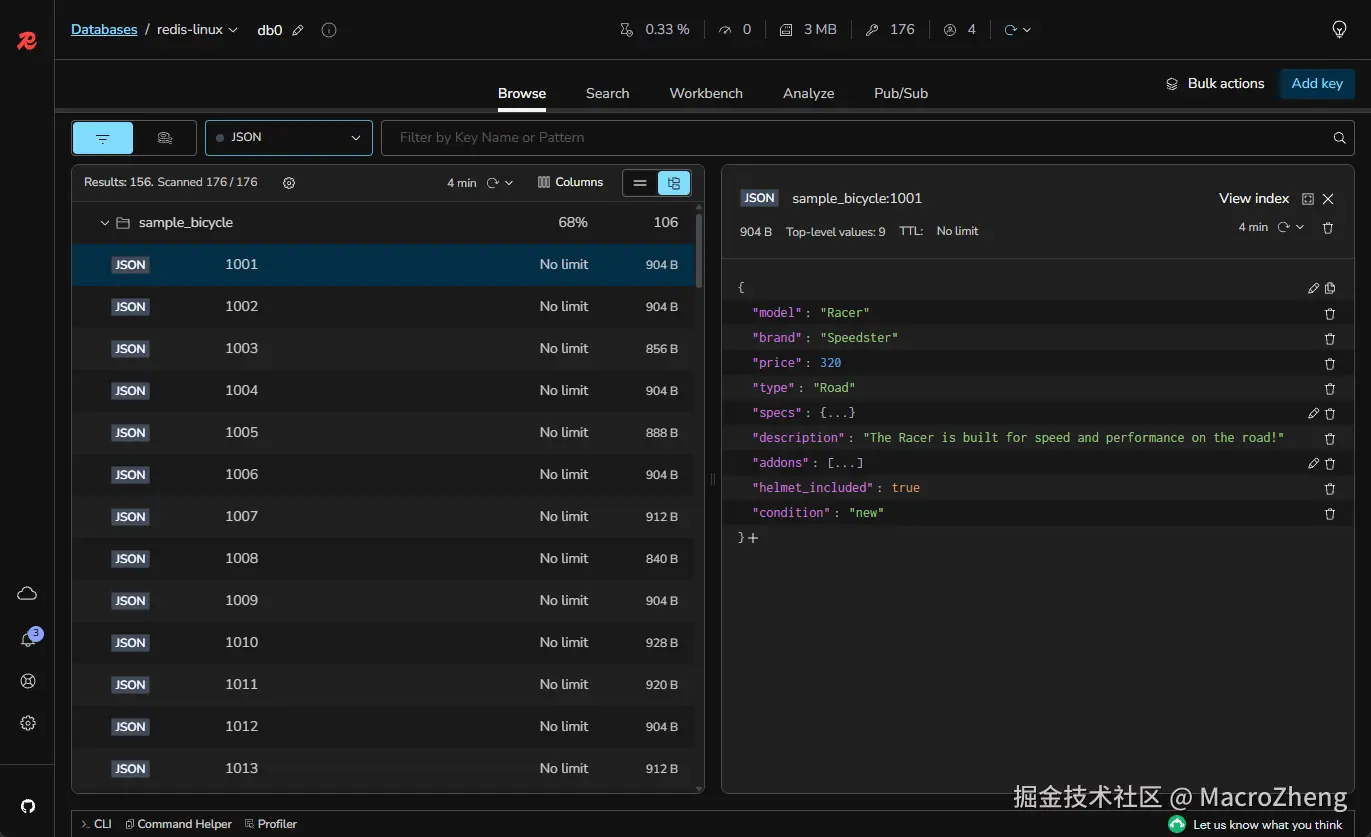Copy the JSON with the copy icon
The height and width of the screenshot is (837, 1371).
click(1330, 288)
